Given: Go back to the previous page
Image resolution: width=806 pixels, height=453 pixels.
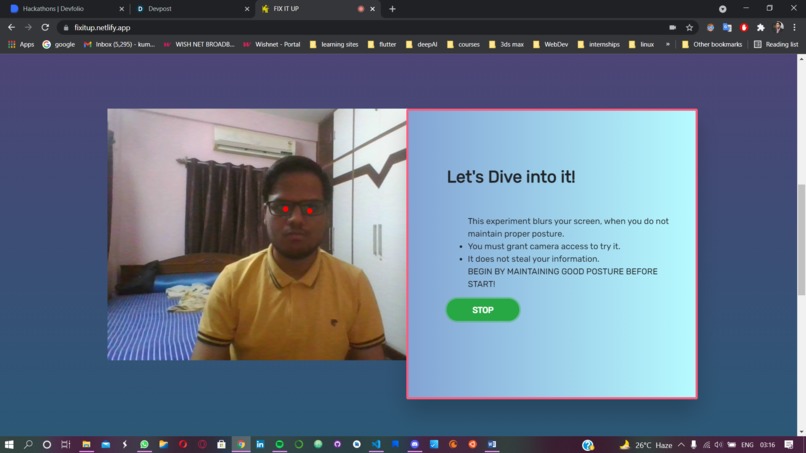Looking at the screenshot, I should click(x=11, y=27).
